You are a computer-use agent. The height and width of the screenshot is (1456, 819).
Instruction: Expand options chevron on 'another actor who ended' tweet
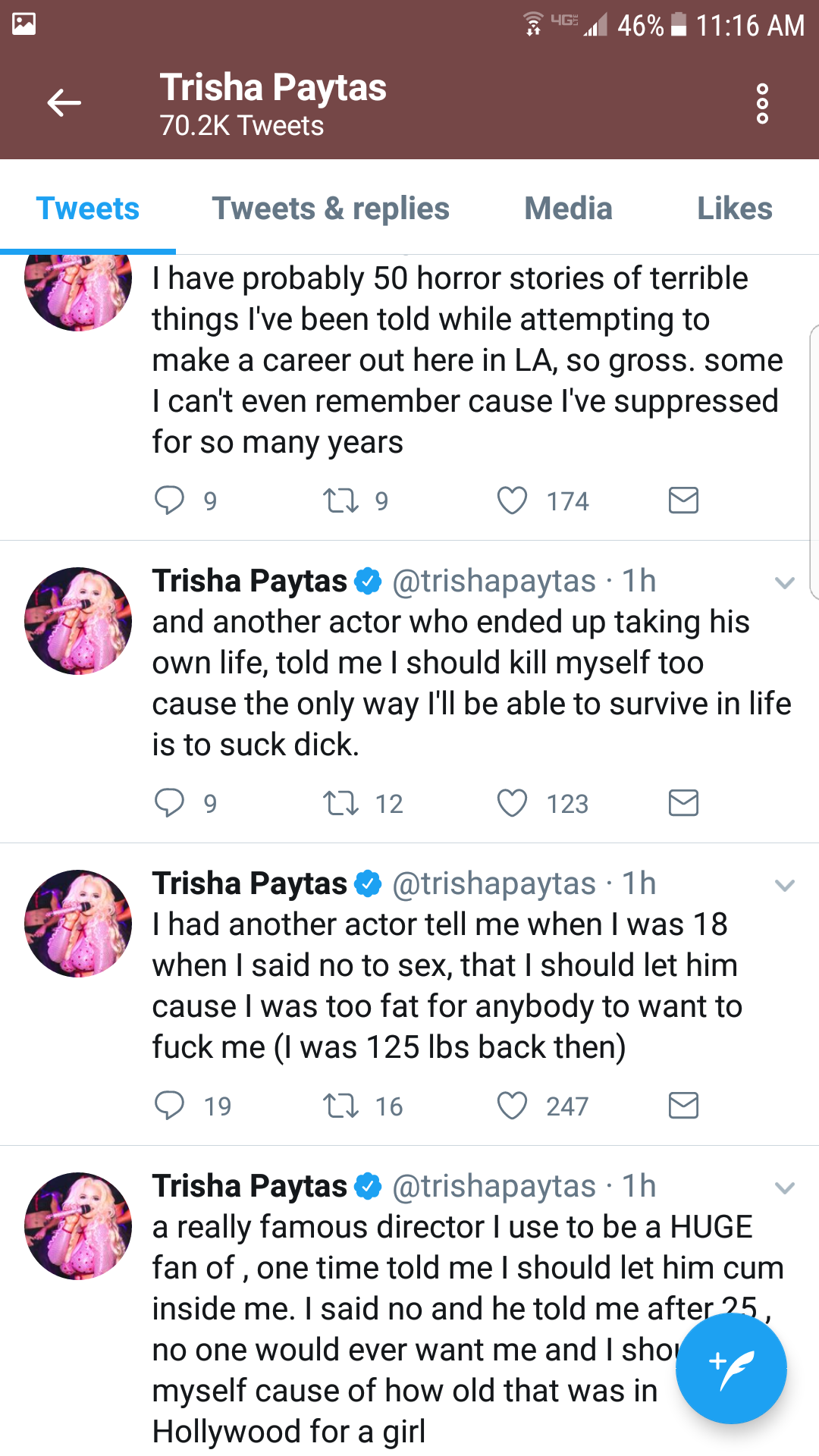click(784, 582)
